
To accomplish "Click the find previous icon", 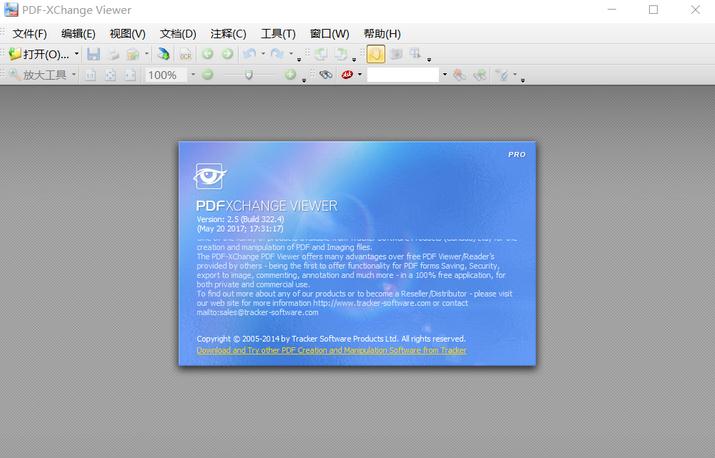I will 459,75.
